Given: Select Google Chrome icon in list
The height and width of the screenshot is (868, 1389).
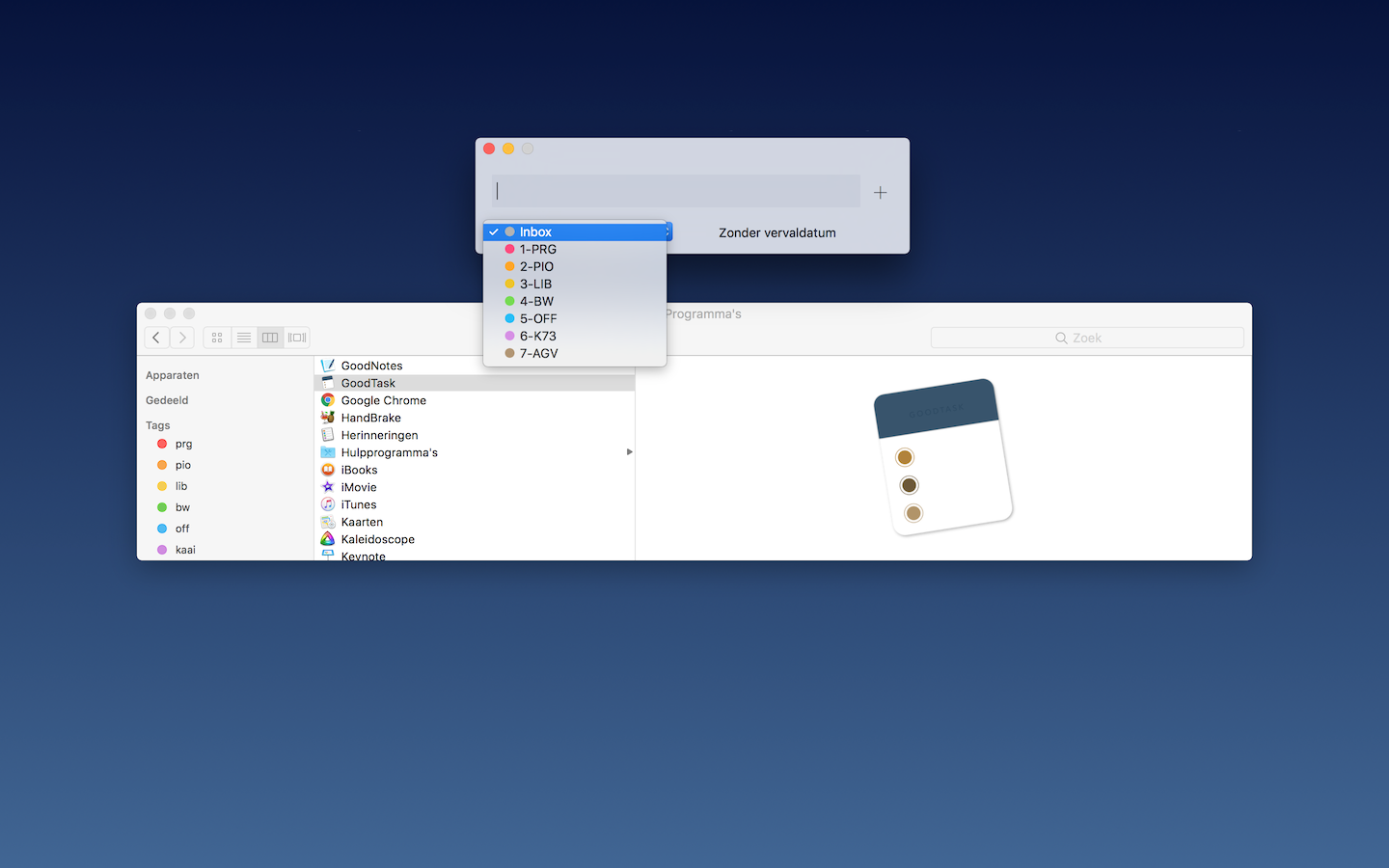Looking at the screenshot, I should point(328,400).
